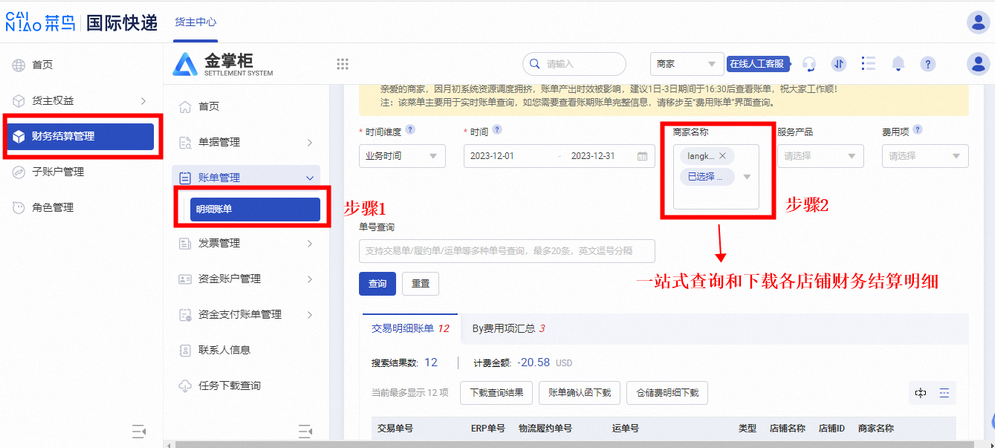Open the 首页 globe icon in left sidebar
The image size is (995, 448).
[x=18, y=65]
